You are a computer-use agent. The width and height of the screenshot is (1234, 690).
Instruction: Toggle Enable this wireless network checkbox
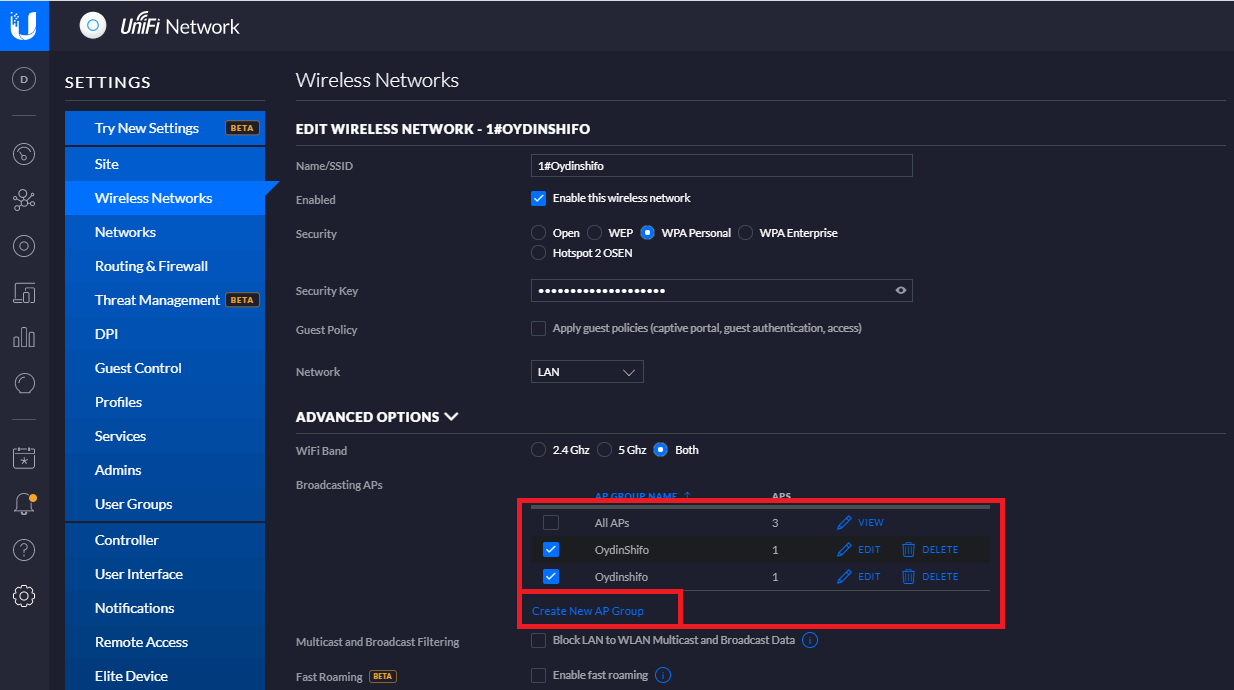click(538, 198)
